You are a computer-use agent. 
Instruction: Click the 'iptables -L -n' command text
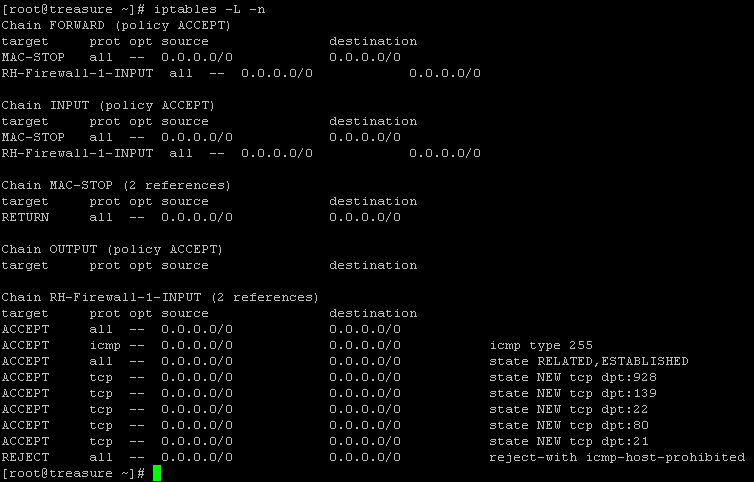click(x=209, y=10)
